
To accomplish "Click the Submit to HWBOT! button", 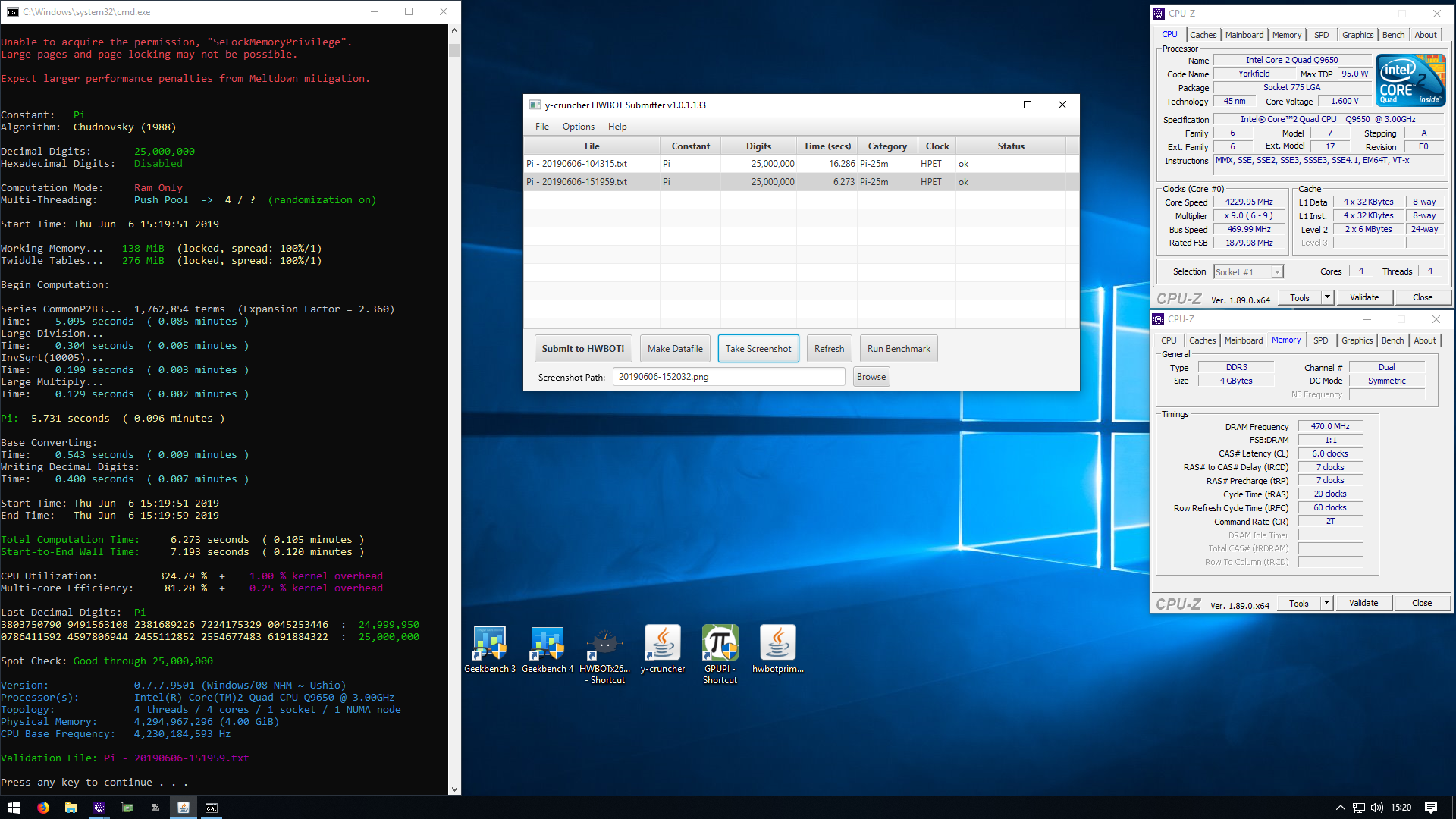I will [583, 349].
